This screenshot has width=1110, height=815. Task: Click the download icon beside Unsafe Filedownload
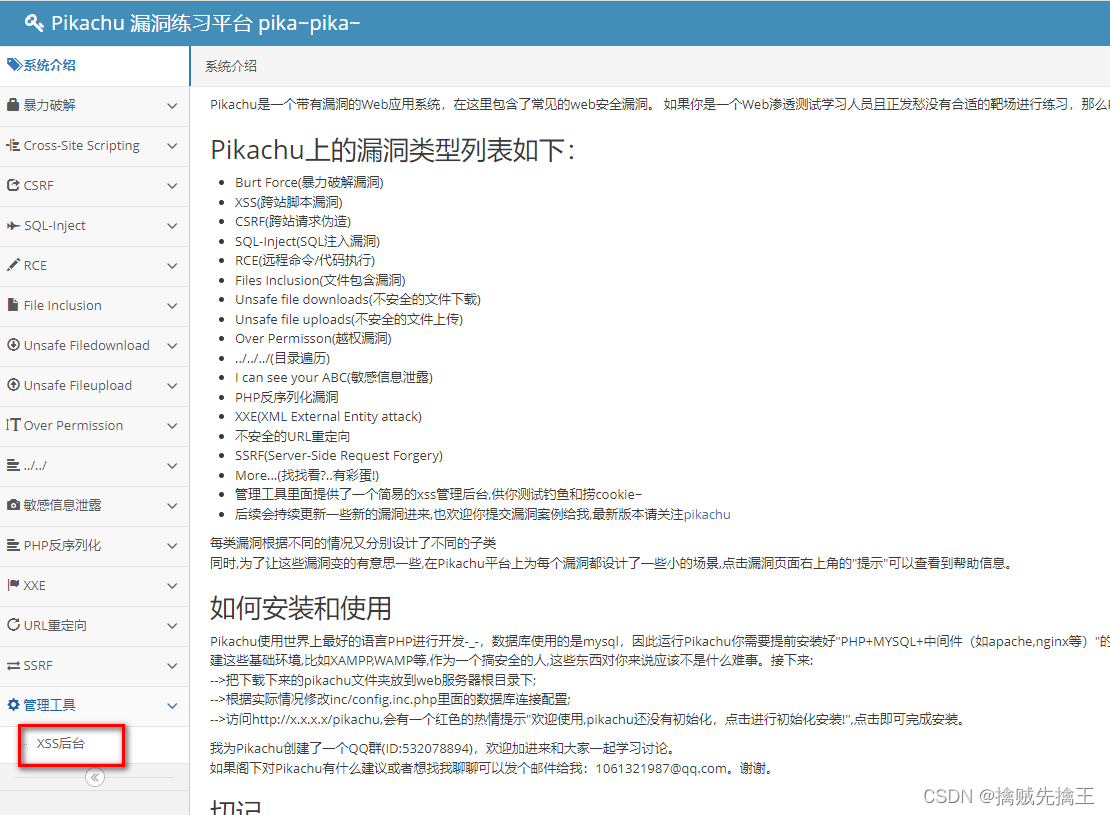point(13,345)
